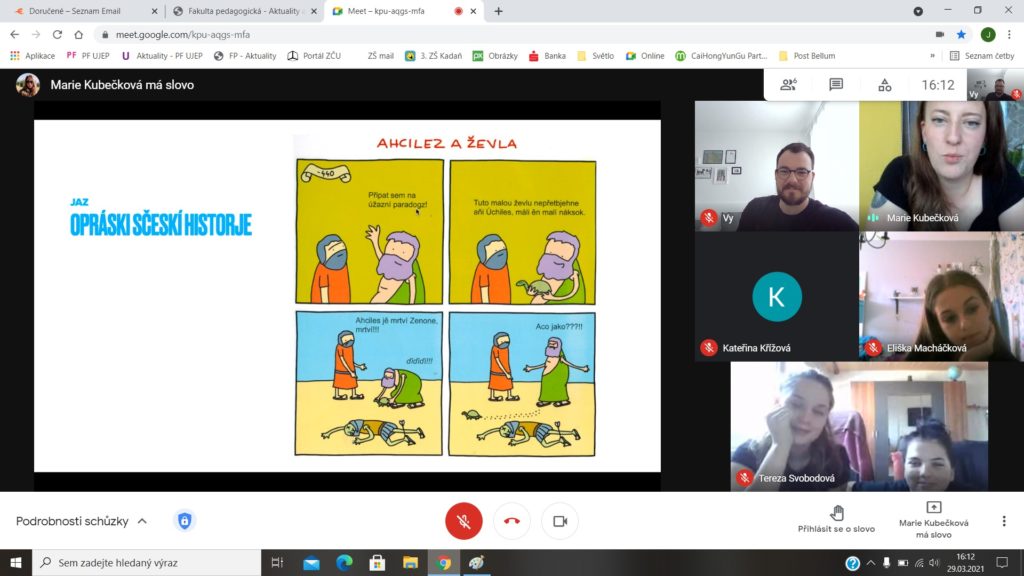Open 3. ZŠ Kadaň bookmark
The image size is (1024, 576).
[x=433, y=56]
